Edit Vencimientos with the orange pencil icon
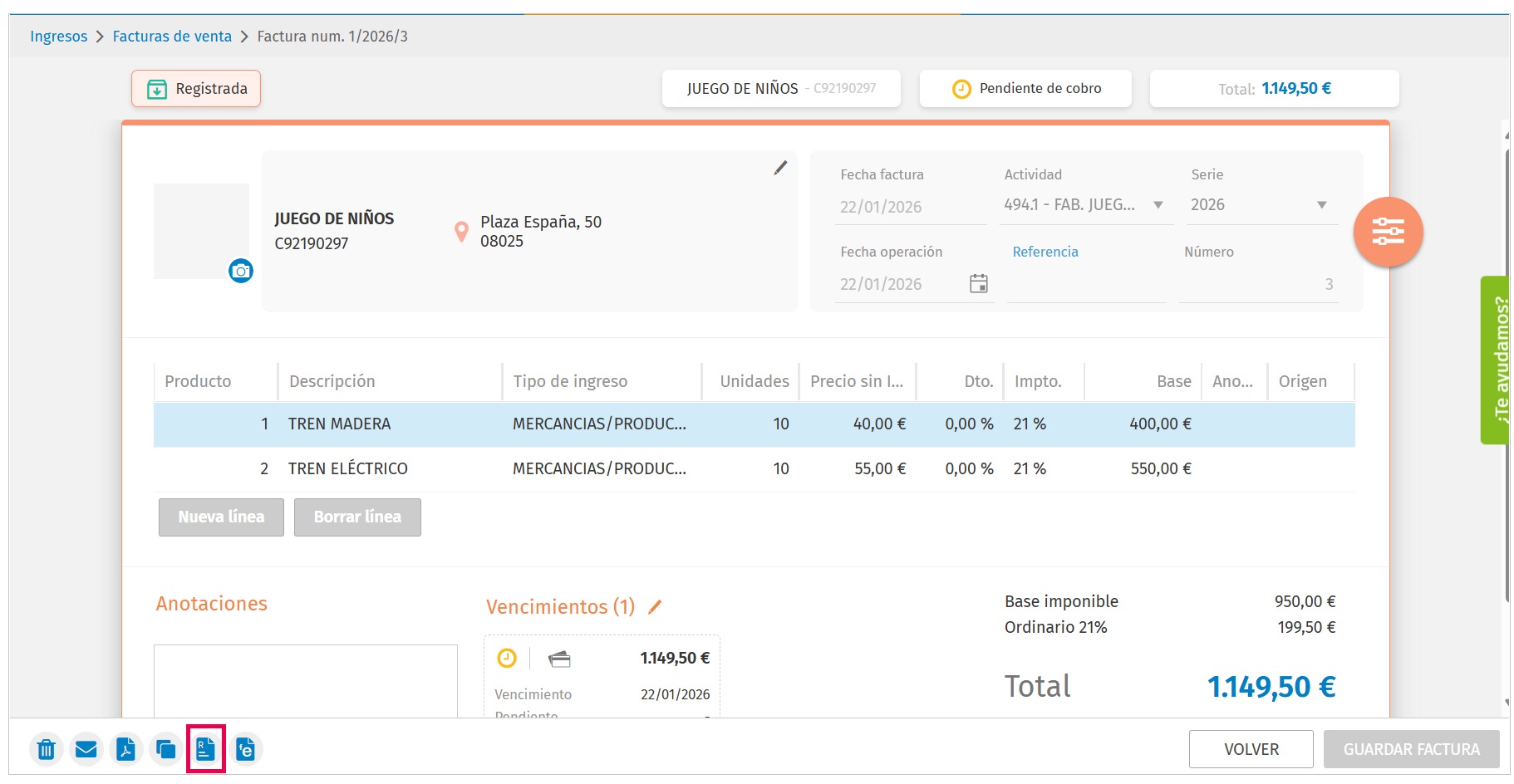This screenshot has height=784, width=1514. [655, 607]
